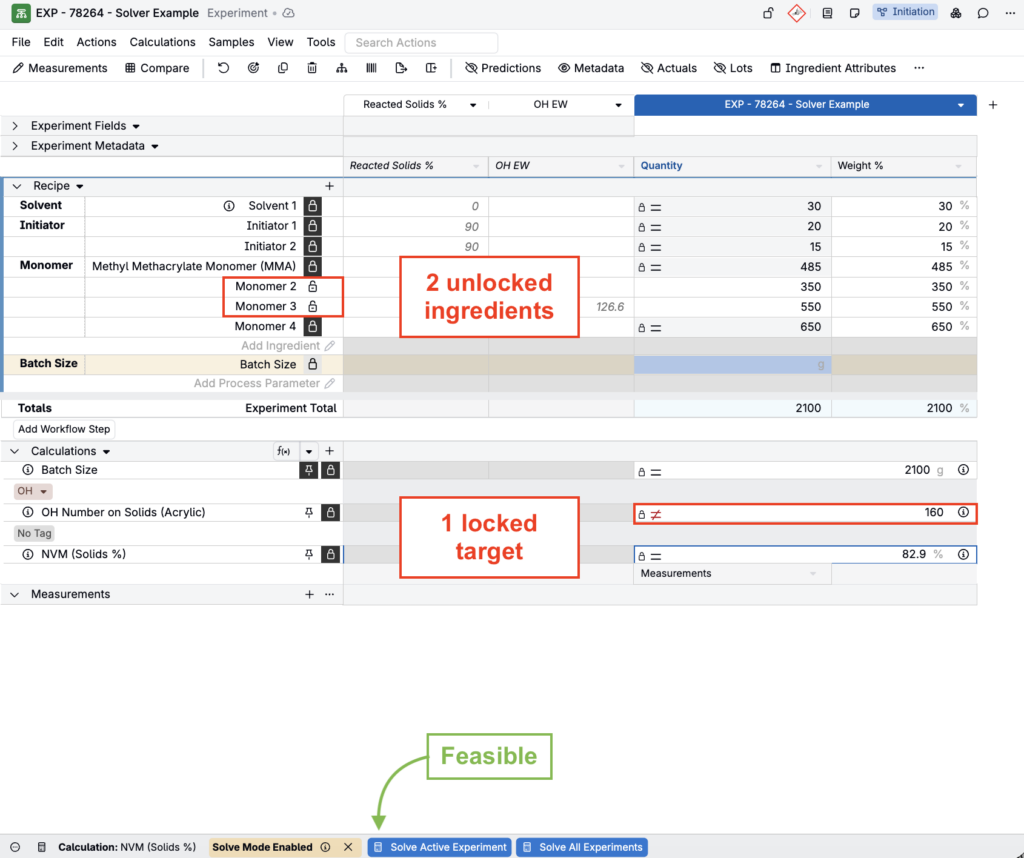Screen dimensions: 1024x858
Task: Click the minus circle icon in status bar
Action: click(15, 847)
